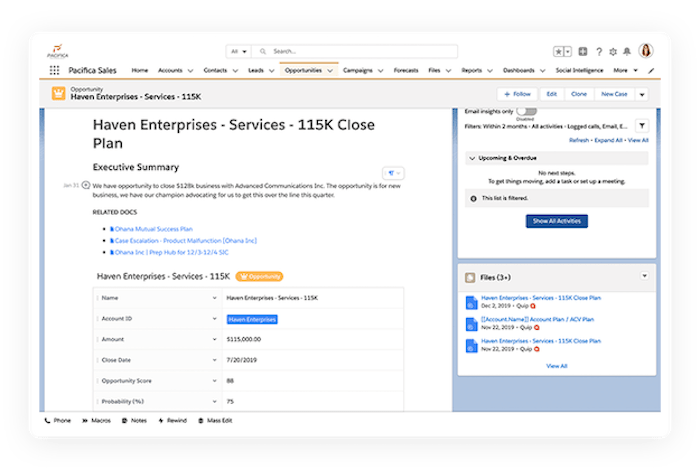The height and width of the screenshot is (470, 700).
Task: Expand more actions next to New Case
Action: pos(642,94)
